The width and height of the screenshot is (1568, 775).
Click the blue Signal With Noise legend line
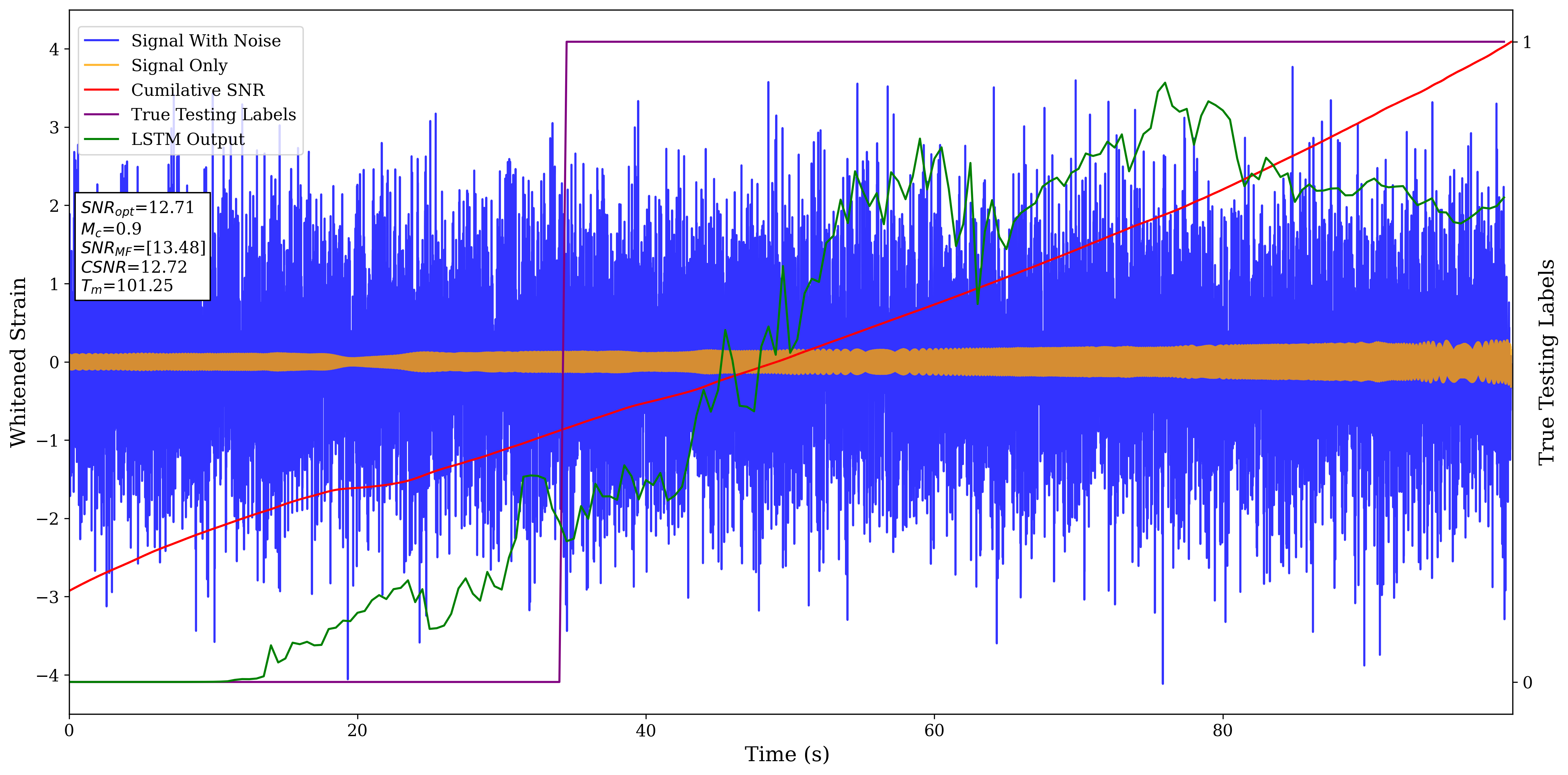(101, 41)
